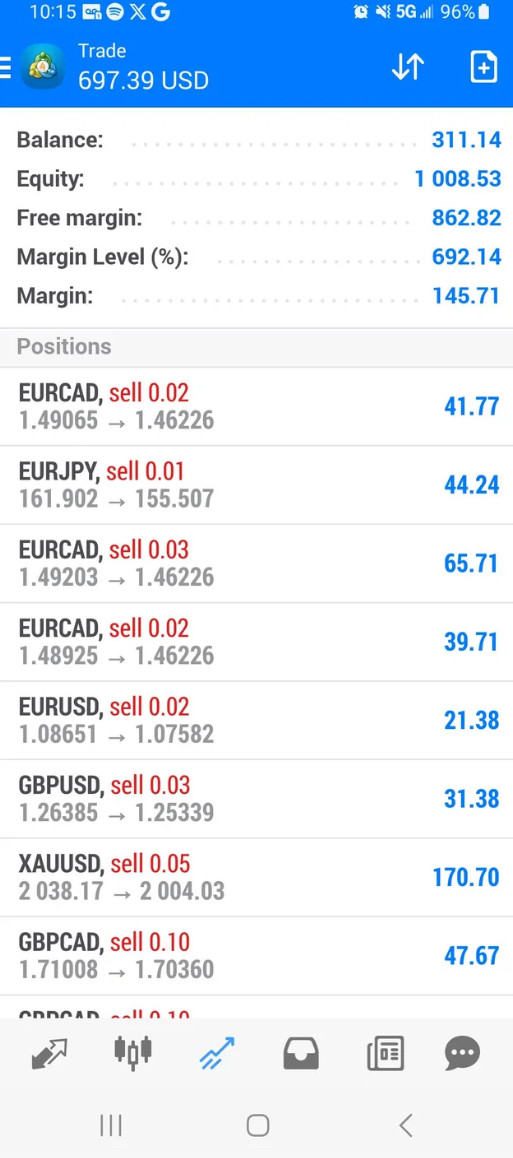Open the EURUSD sell 0.02 position
Image resolution: width=513 pixels, height=1158 pixels.
(x=256, y=721)
